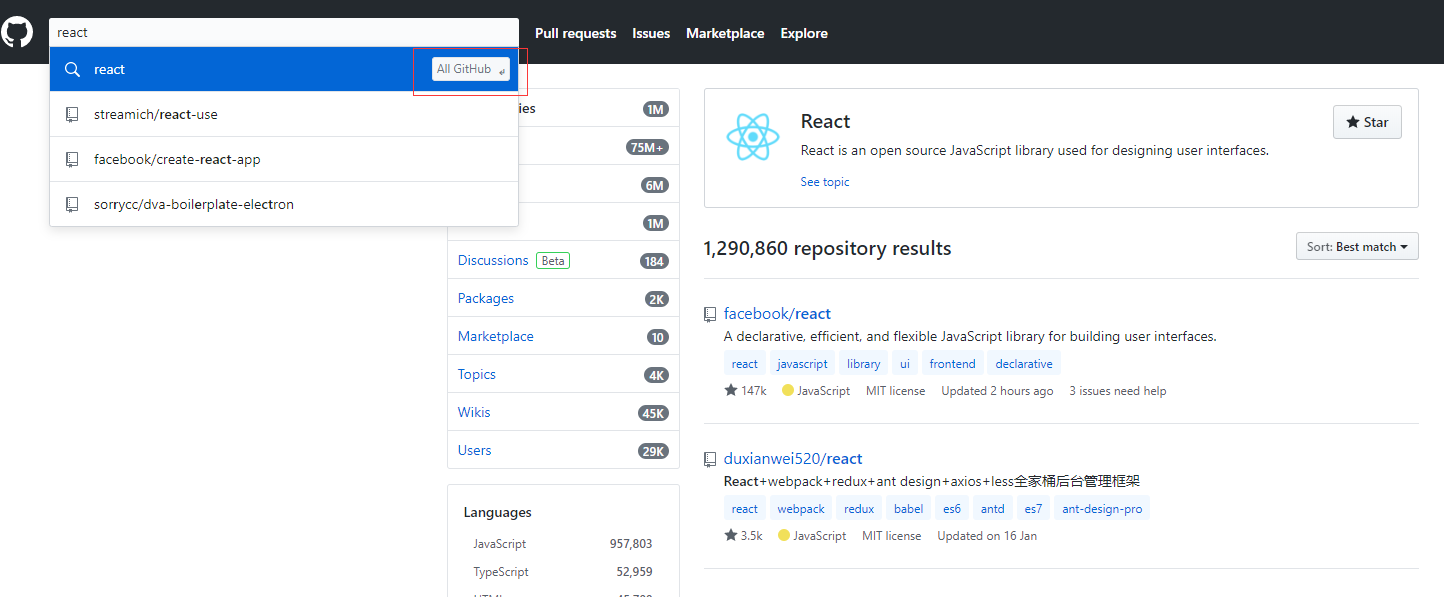Screen dimensions: 1444x597
Task: Click the frontend topic tag
Action: [x=952, y=364]
